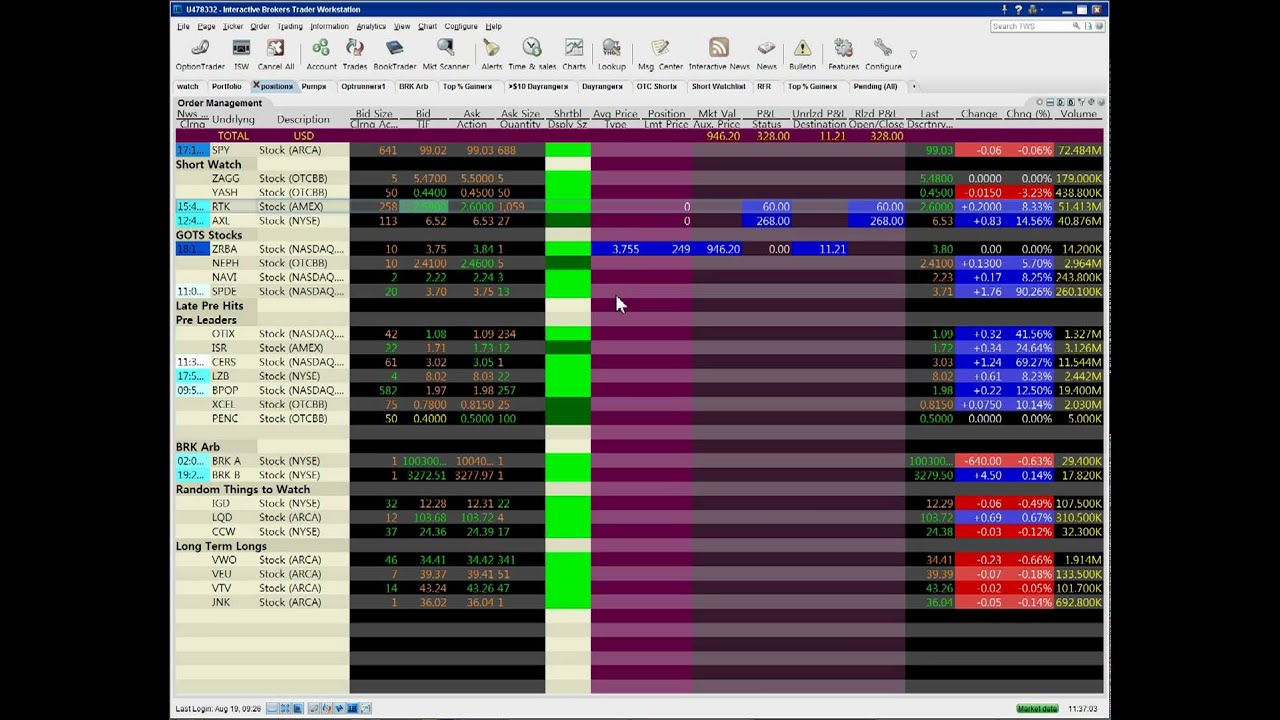
Task: Open the Configure menu
Action: pos(461,26)
